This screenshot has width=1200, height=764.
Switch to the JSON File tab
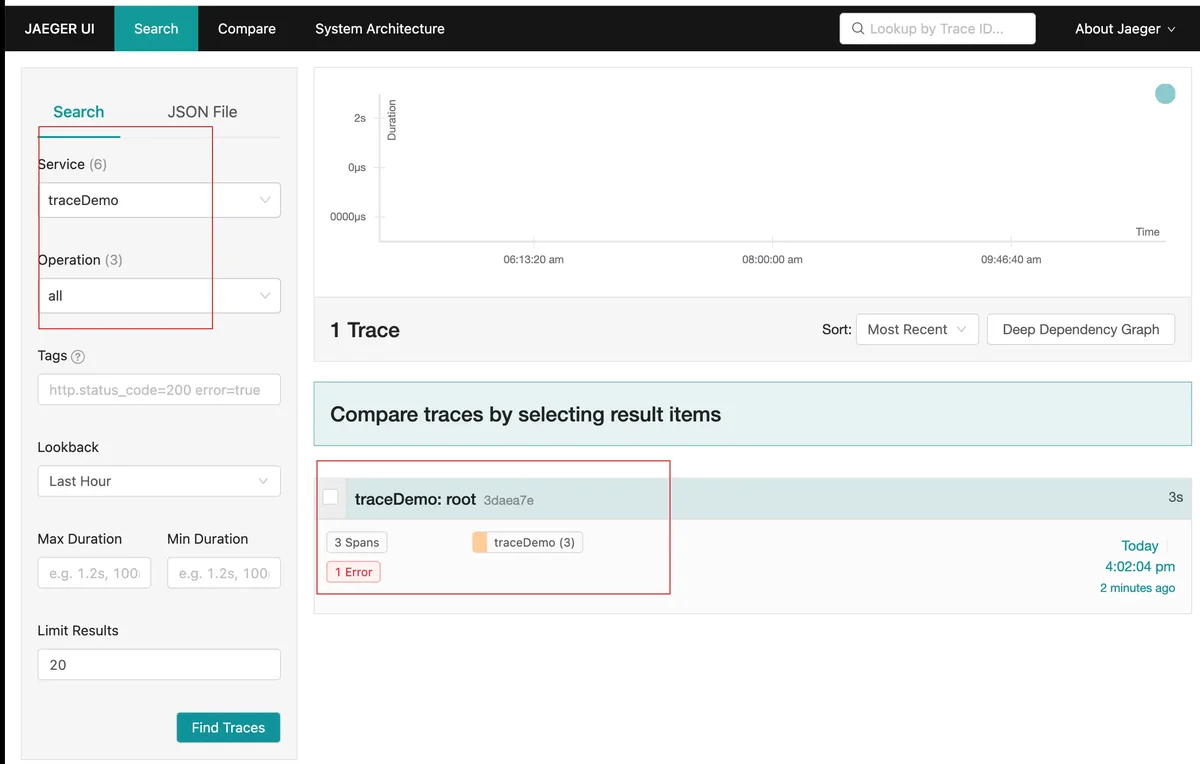[x=202, y=112]
